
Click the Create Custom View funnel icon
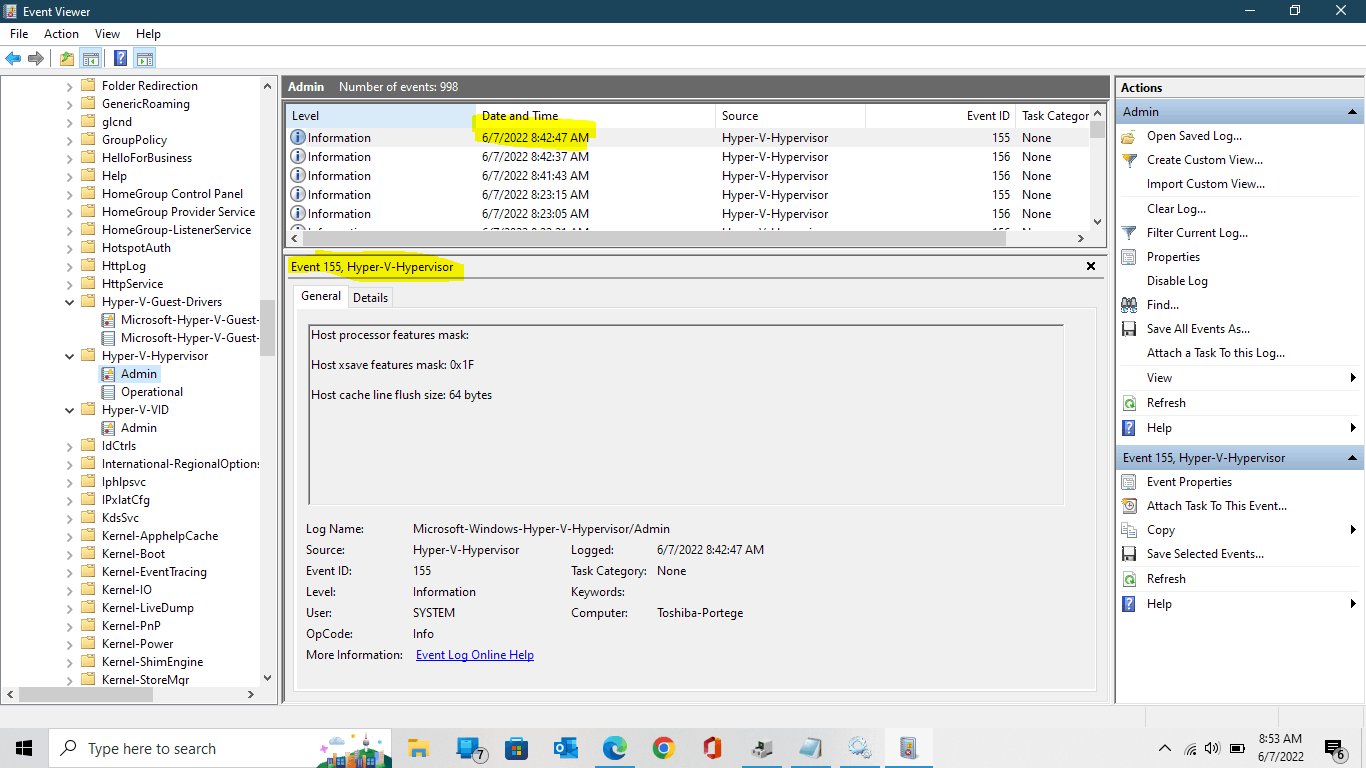1129,160
